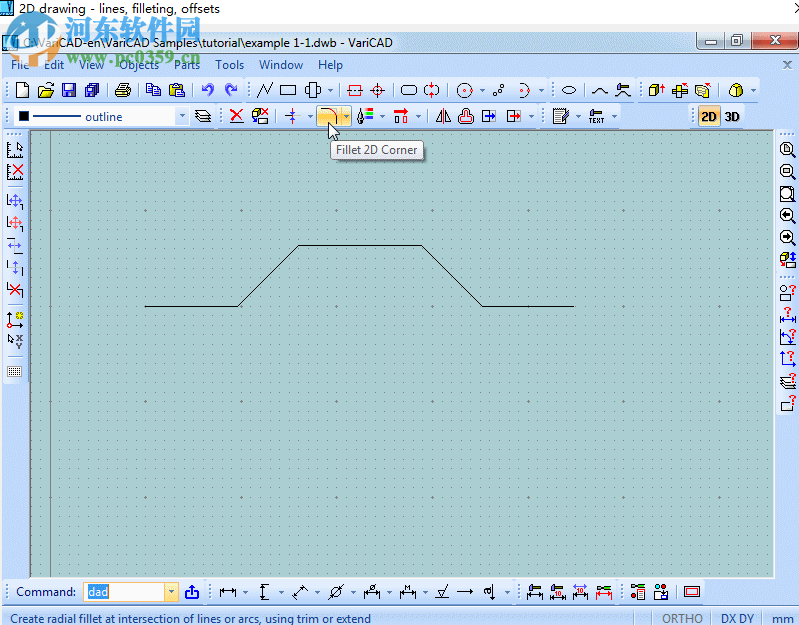Create a new file with the blank page icon
Screen dimensions: 799x625
click(22, 90)
